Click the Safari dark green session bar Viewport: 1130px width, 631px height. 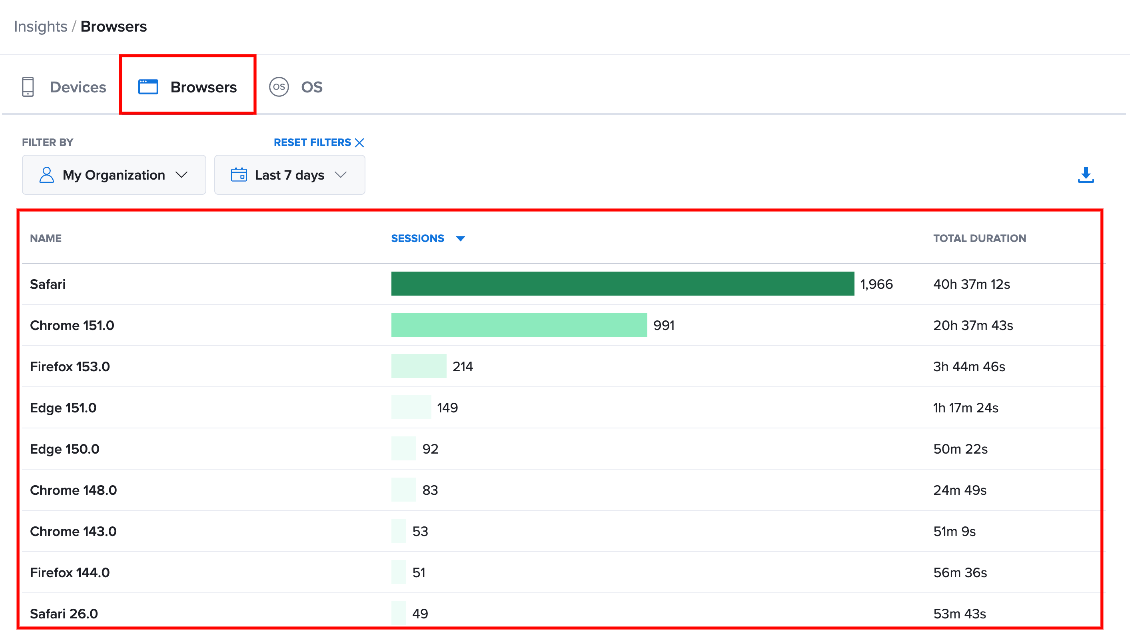click(623, 284)
